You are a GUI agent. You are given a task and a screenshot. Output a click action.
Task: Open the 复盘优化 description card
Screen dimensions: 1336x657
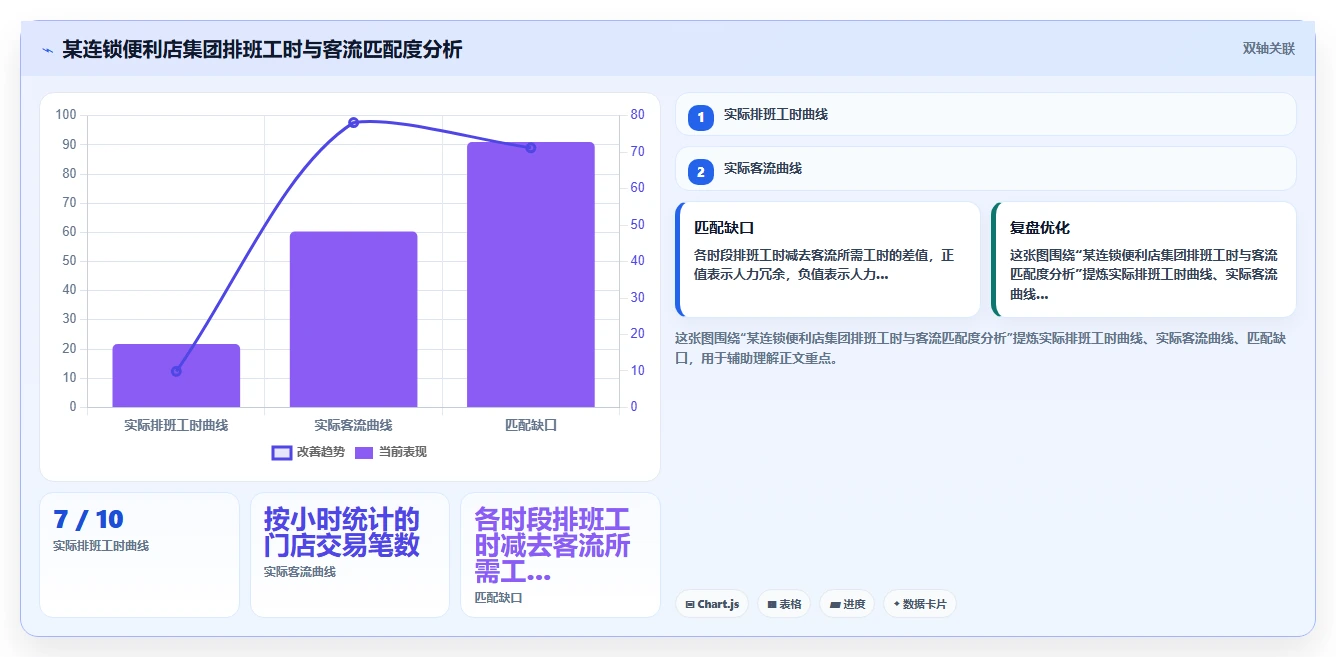coord(1144,260)
